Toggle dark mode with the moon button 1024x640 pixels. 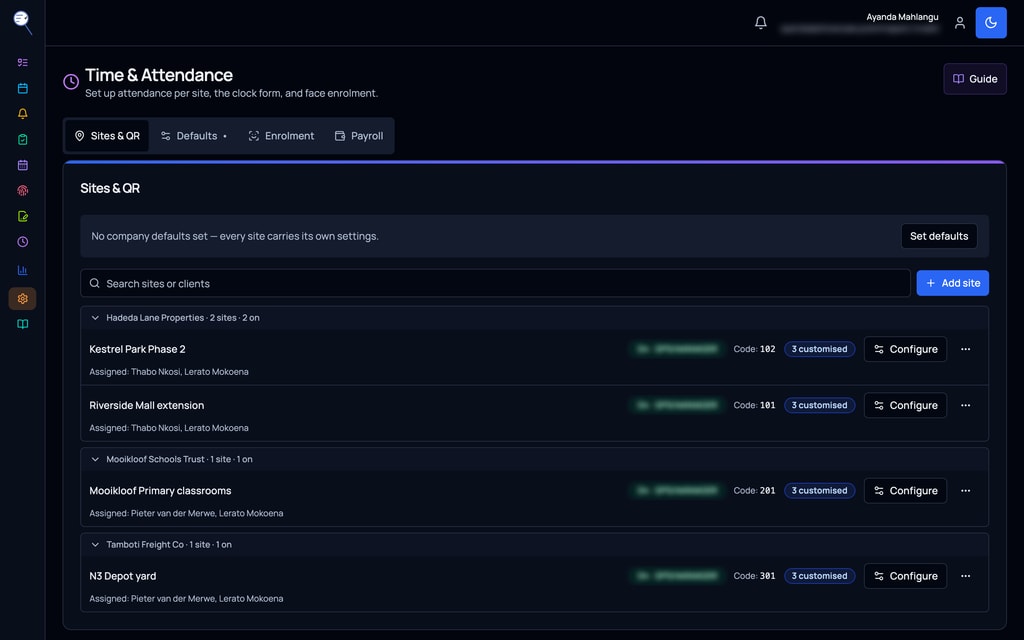991,23
